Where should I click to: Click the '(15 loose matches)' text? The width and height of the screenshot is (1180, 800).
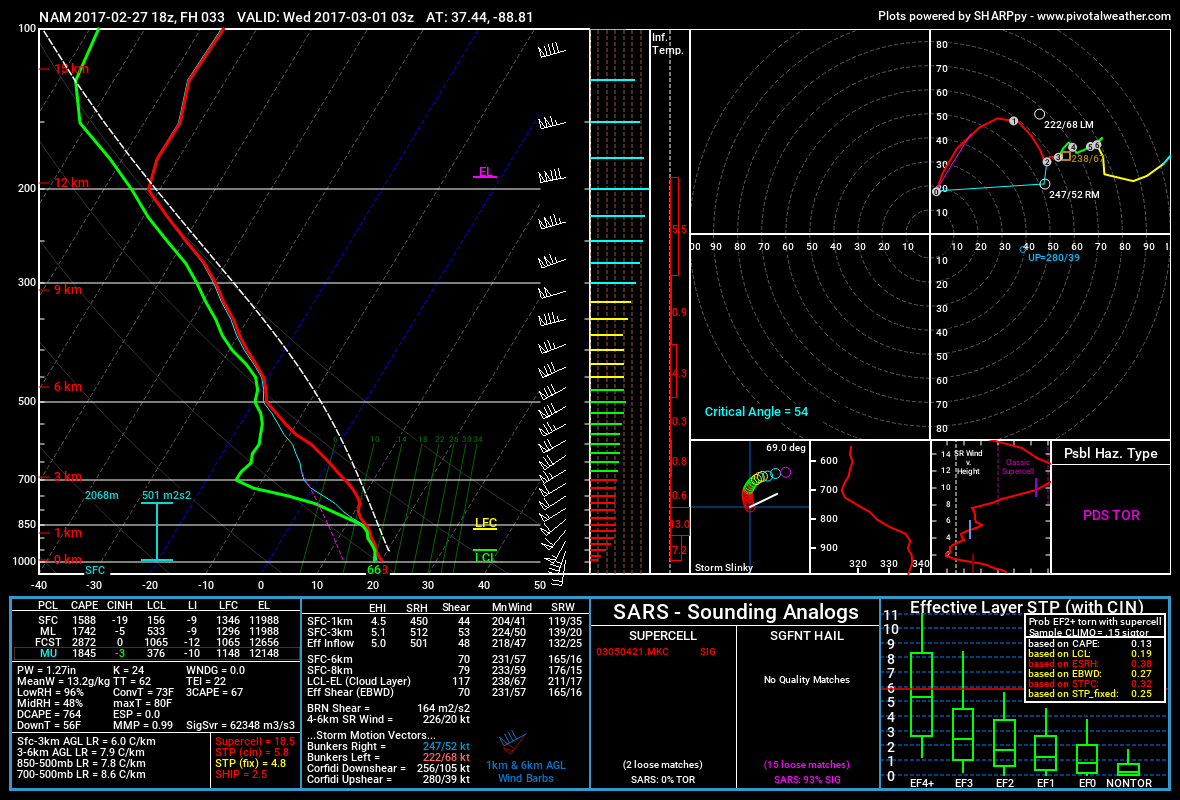(807, 765)
